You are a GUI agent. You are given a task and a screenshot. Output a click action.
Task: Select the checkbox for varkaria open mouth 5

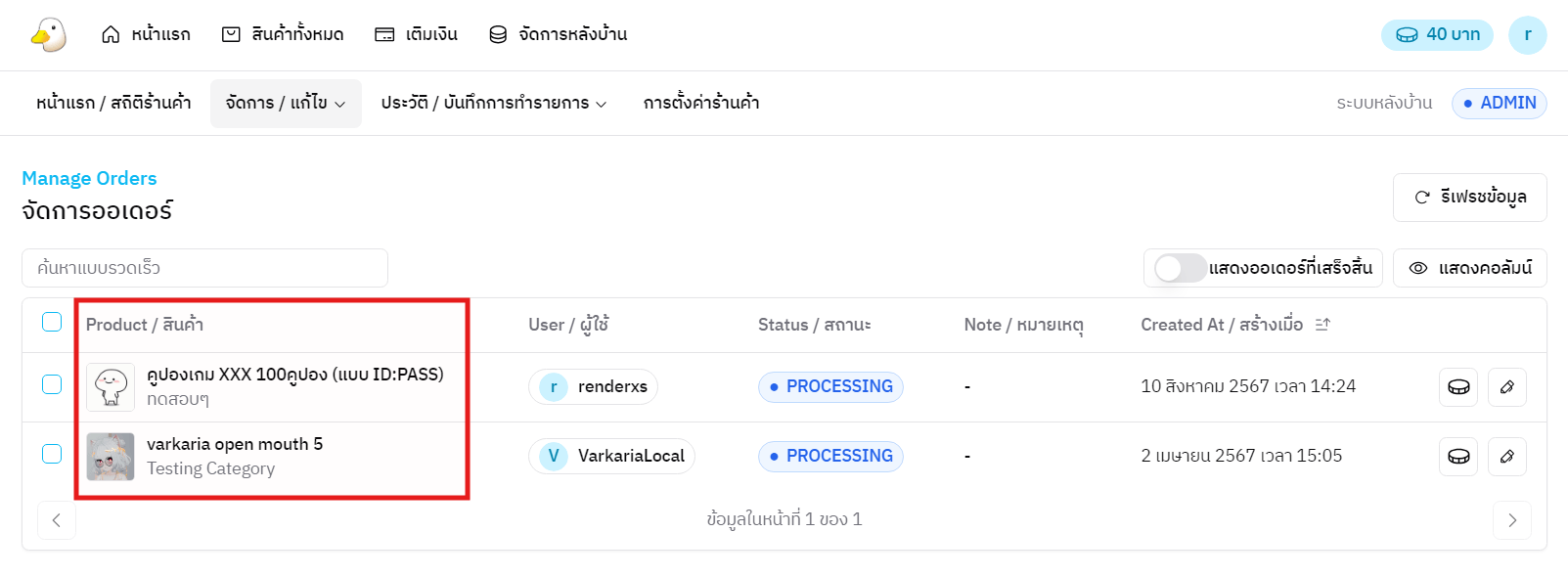52,454
